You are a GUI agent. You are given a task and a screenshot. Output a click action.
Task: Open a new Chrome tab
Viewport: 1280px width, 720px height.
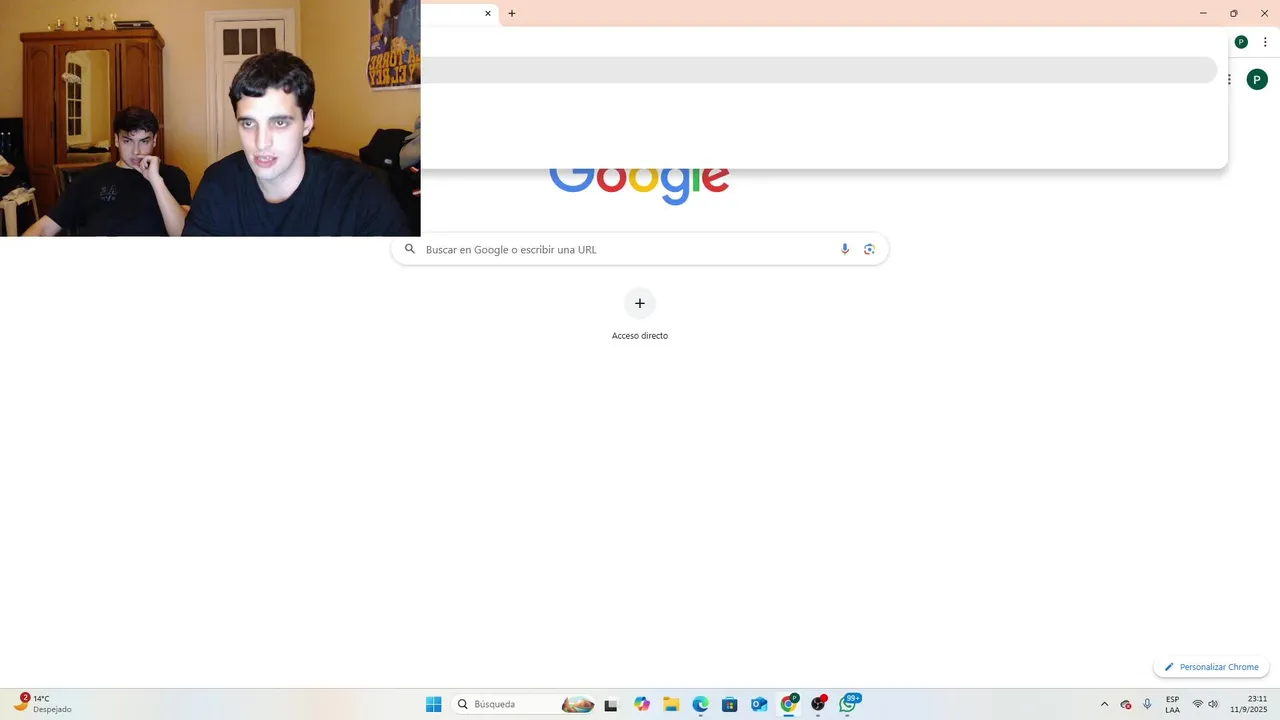[512, 14]
